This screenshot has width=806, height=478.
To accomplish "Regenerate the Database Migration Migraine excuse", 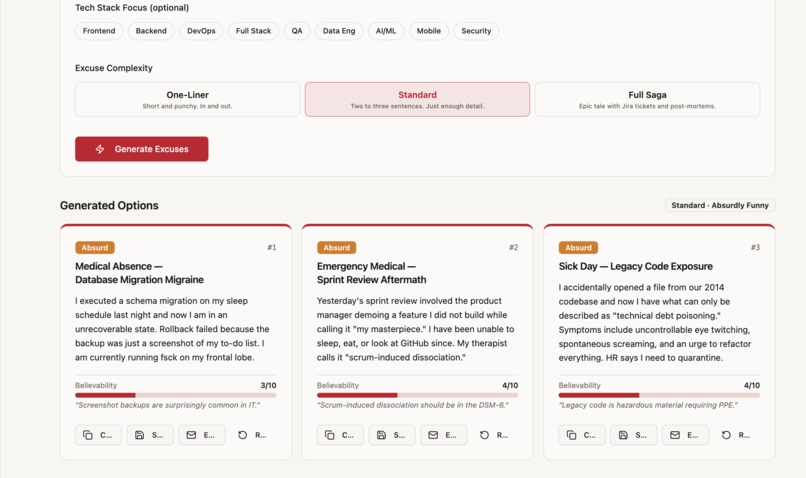I will pyautogui.click(x=253, y=435).
